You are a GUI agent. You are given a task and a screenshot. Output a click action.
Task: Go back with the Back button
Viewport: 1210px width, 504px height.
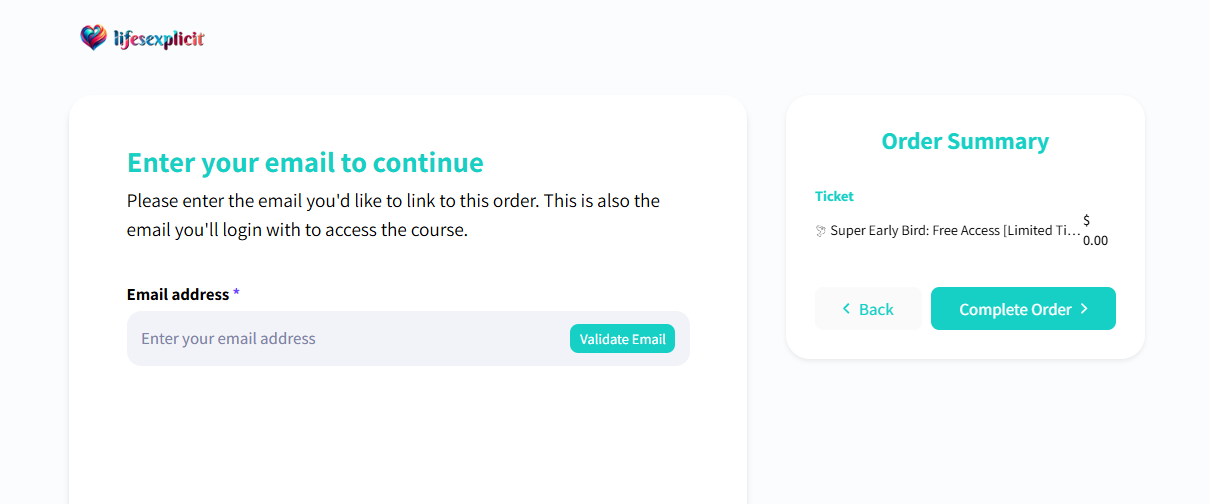868,309
